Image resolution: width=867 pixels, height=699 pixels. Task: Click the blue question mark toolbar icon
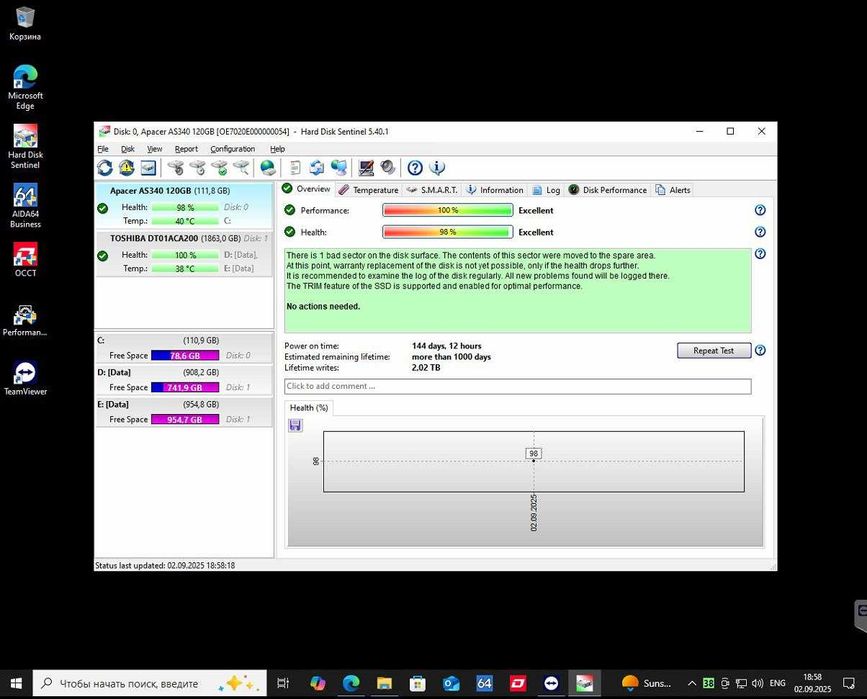click(x=415, y=168)
